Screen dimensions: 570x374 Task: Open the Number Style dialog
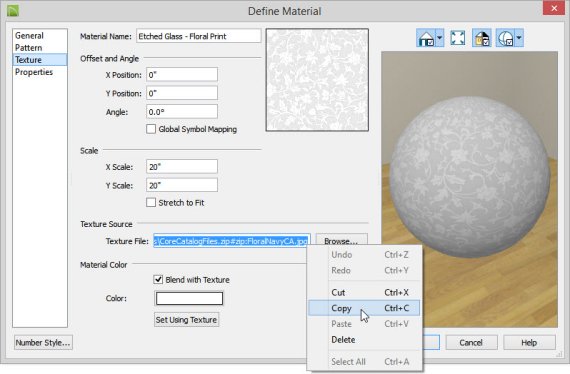point(43,343)
